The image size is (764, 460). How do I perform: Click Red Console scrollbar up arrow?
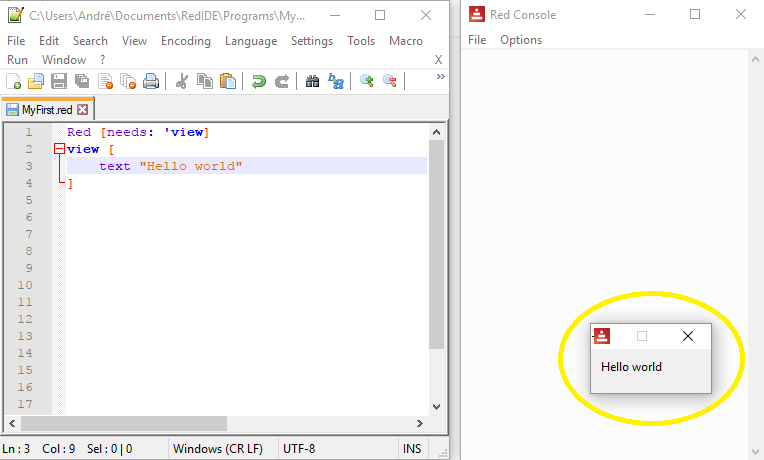(x=755, y=59)
